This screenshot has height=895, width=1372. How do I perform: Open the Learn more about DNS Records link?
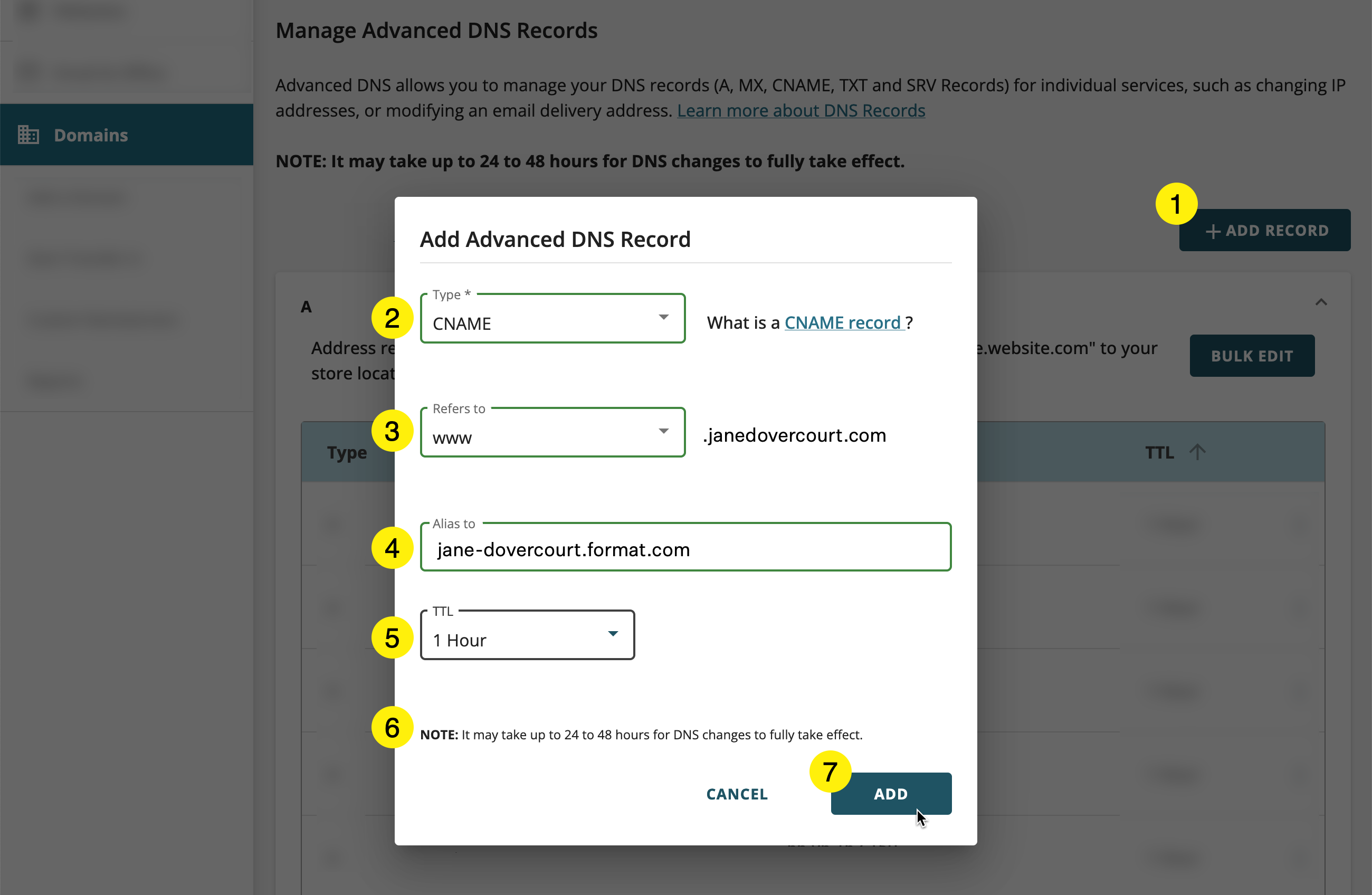801,110
